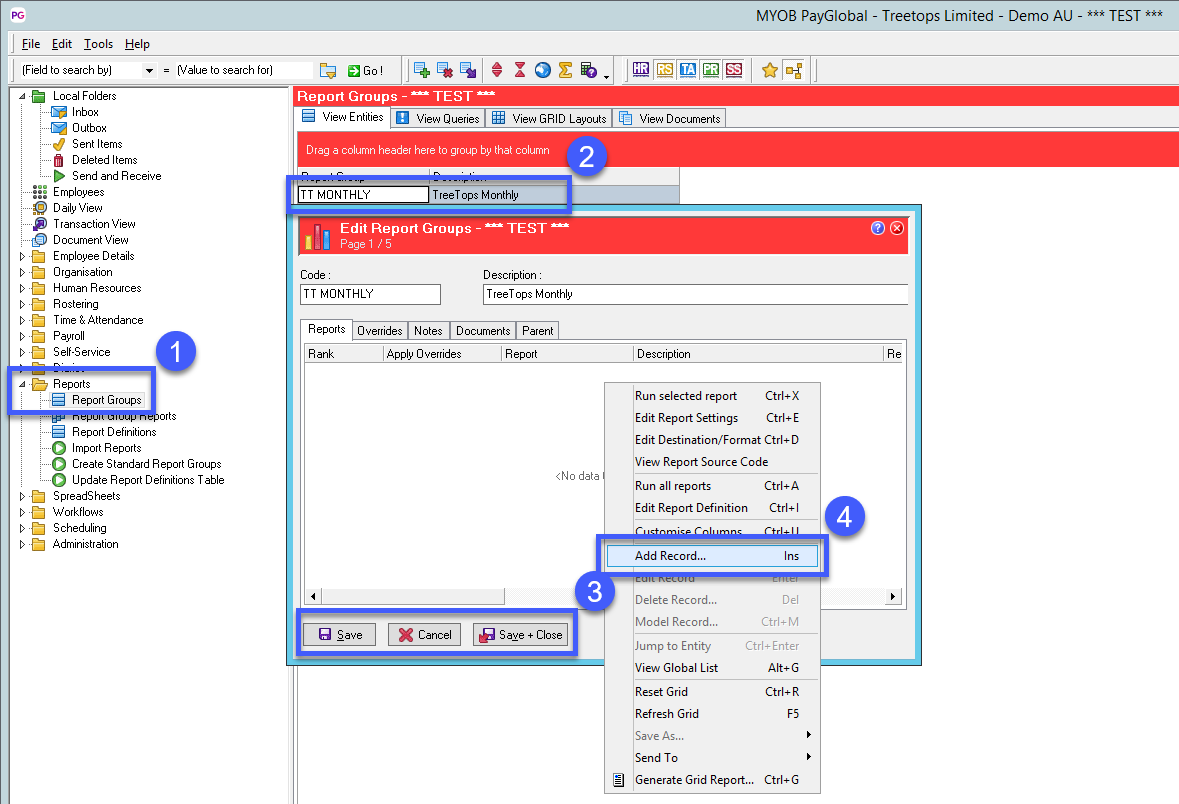1179x804 pixels.
Task: Click the Save + Close button
Action: coord(520,635)
